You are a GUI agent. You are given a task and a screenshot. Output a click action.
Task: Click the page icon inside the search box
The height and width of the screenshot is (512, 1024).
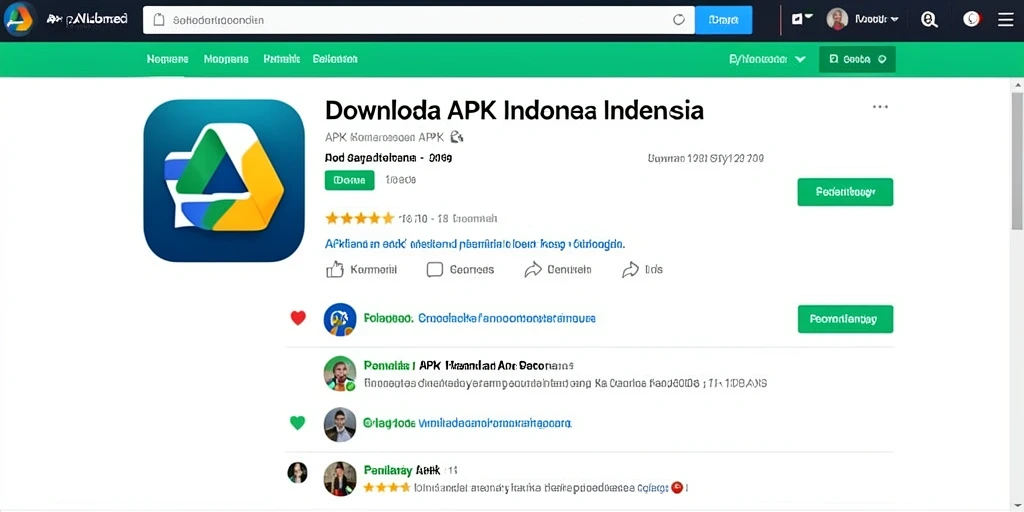click(x=159, y=20)
